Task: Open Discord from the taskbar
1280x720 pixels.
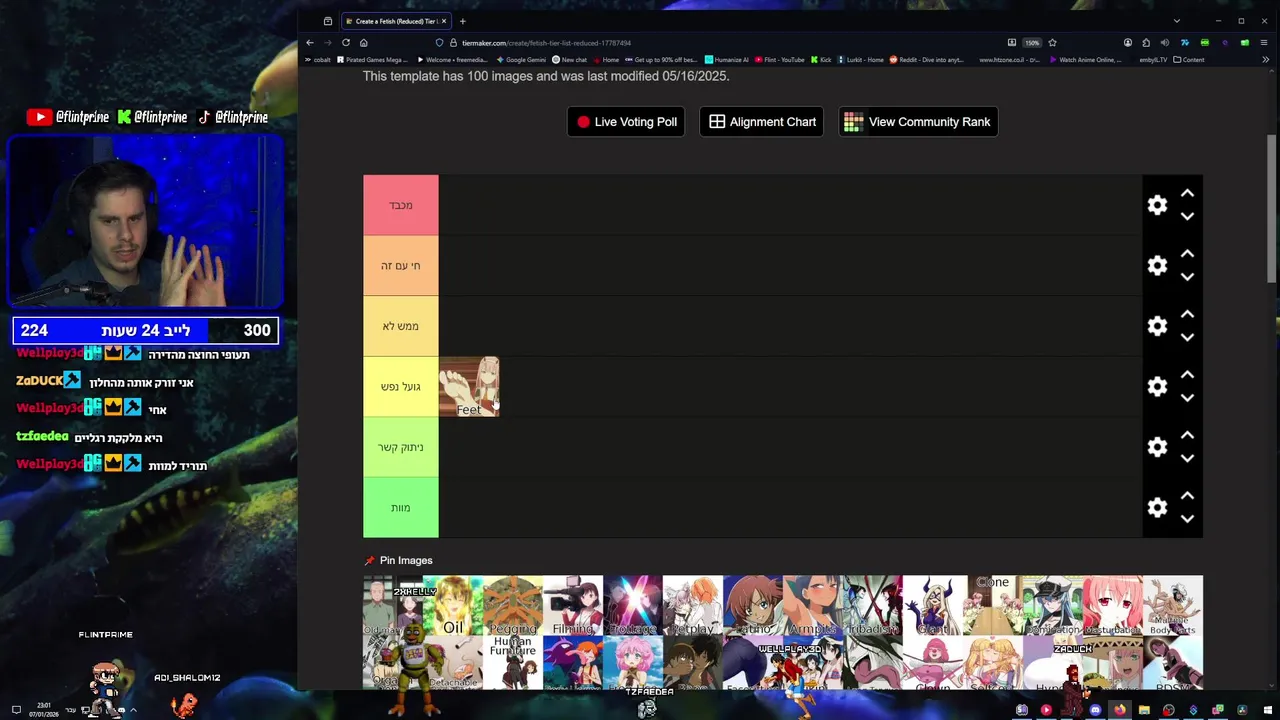Action: tap(1095, 710)
